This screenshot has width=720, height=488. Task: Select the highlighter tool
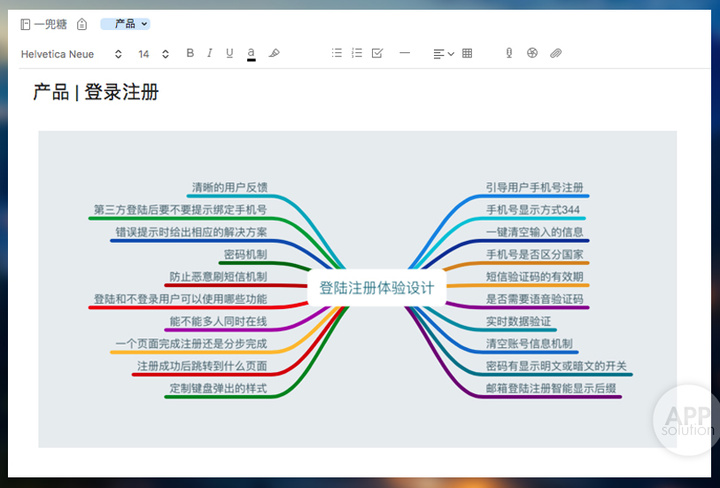[274, 53]
